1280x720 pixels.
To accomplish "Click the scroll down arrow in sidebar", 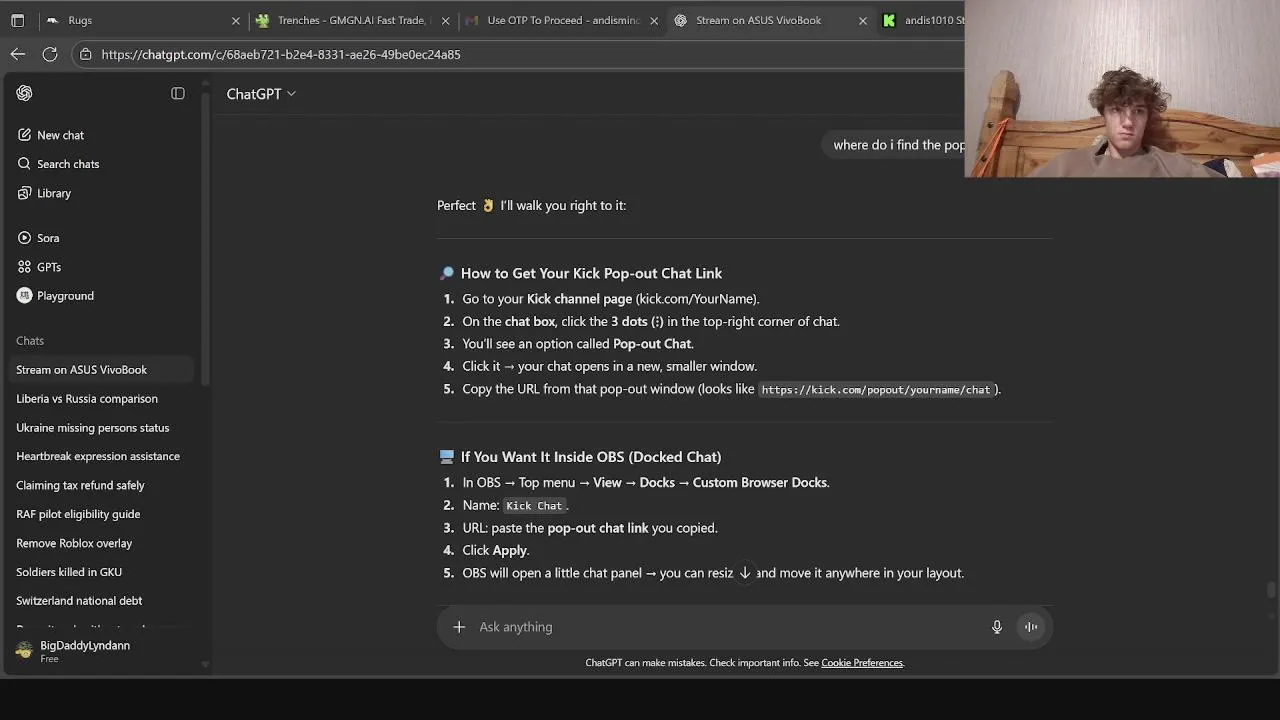I will (205, 664).
